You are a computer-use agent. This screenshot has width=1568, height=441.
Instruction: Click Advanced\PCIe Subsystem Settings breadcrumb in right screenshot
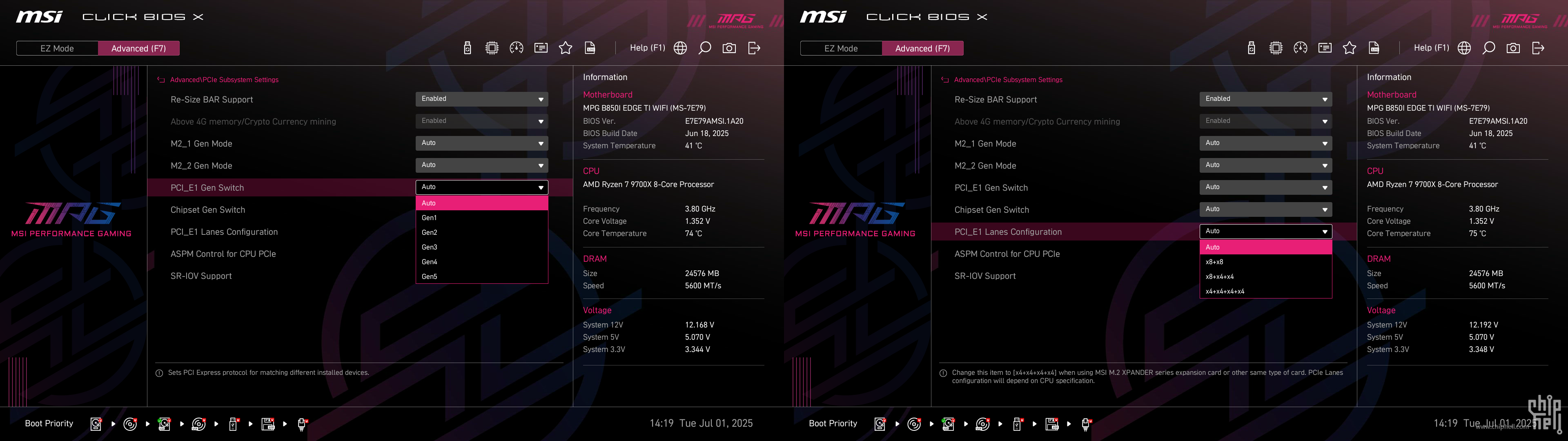1008,80
